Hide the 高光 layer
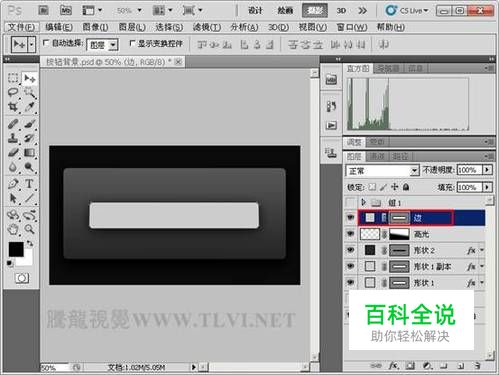The width and height of the screenshot is (499, 375). coord(350,234)
